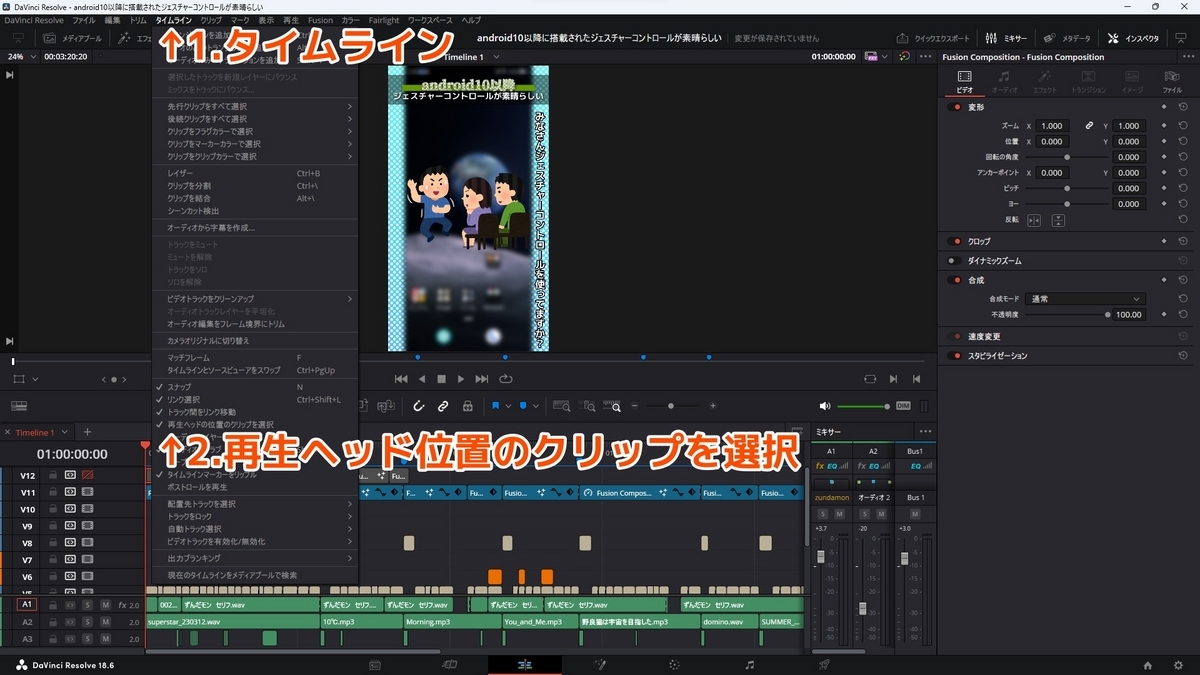Mute the A1 audio track with the M button

(106, 604)
